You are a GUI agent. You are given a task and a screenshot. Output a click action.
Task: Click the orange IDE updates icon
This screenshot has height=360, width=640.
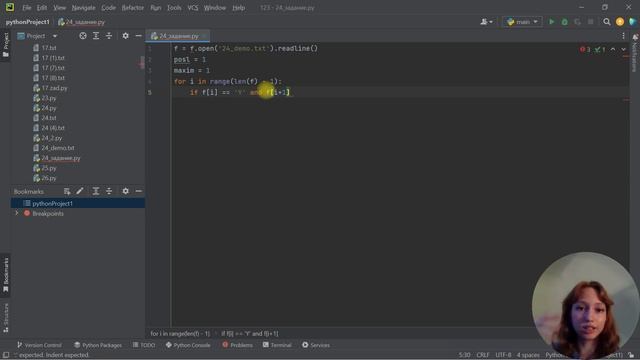(620, 22)
